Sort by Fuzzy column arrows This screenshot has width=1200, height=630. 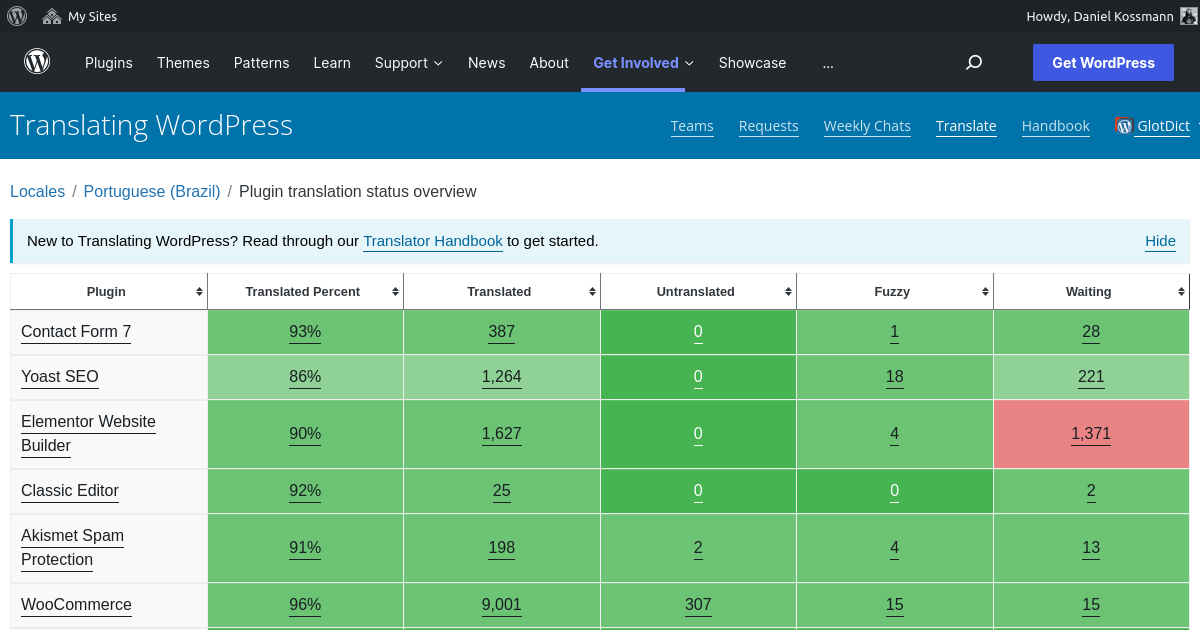[986, 292]
